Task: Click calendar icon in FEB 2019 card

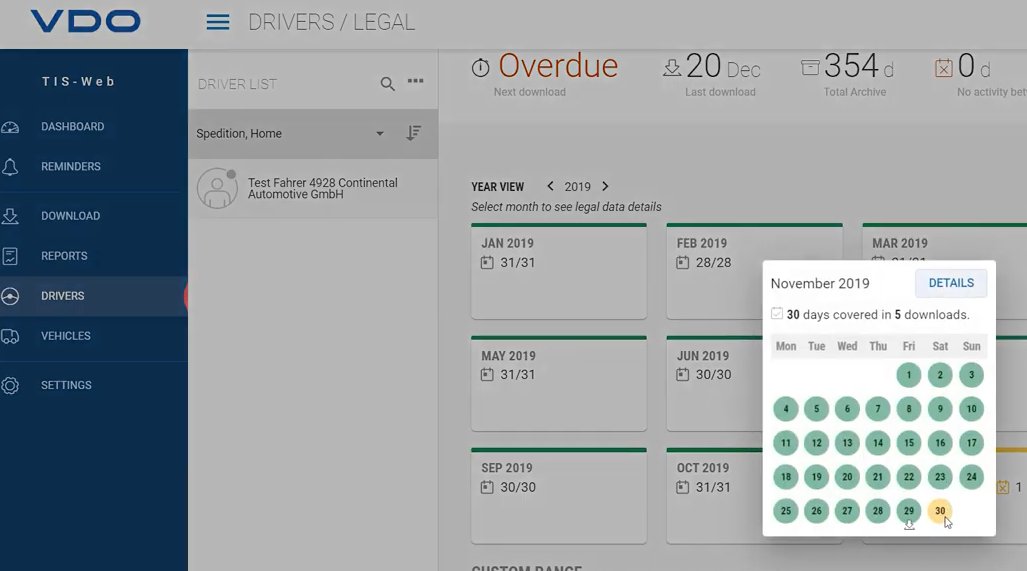Action: 682,263
